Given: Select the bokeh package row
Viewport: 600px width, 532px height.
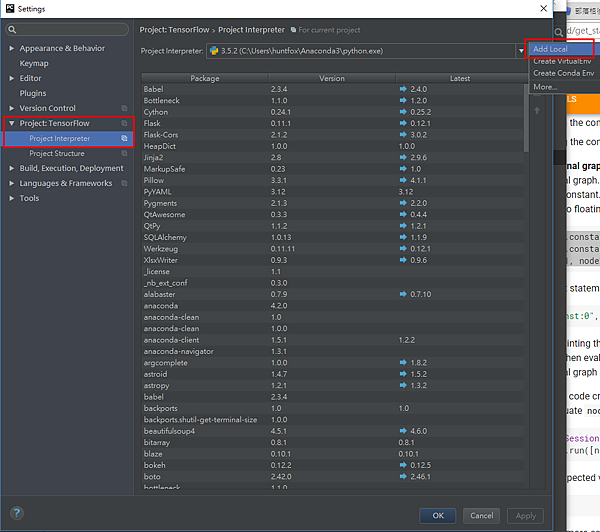Looking at the screenshot, I should pos(332,465).
